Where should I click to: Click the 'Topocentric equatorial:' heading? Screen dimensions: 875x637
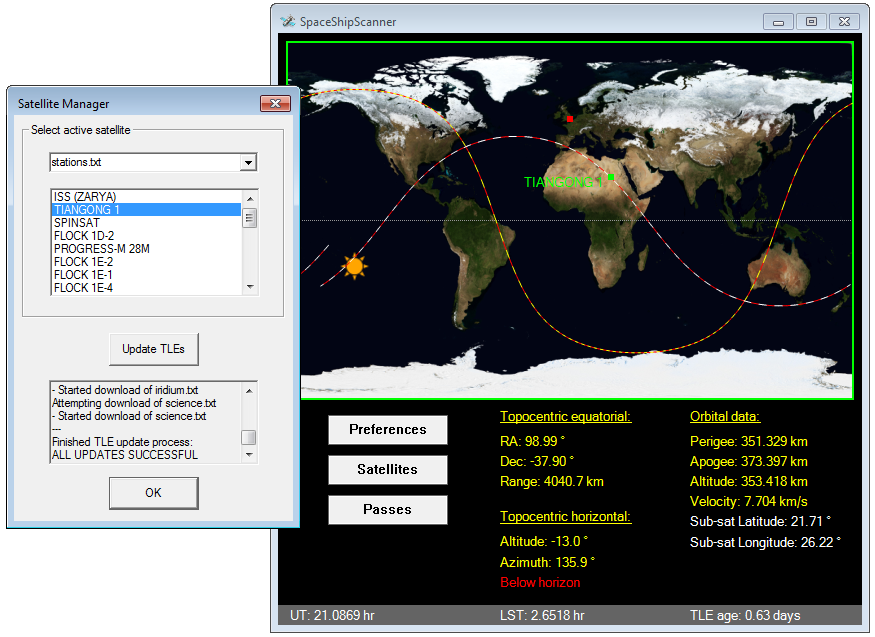565,417
